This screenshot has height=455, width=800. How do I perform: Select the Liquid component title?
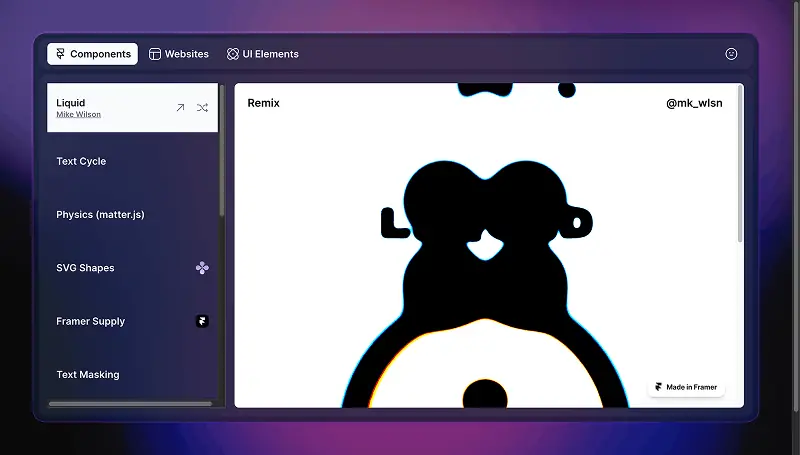click(70, 103)
